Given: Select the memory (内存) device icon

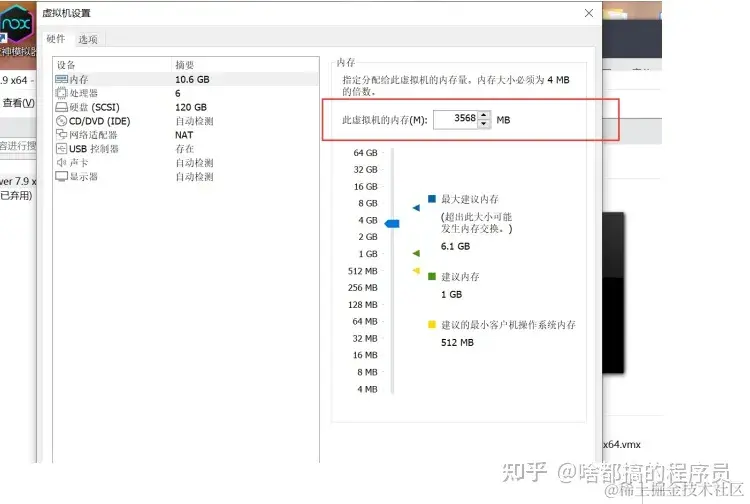Looking at the screenshot, I should click(x=62, y=79).
